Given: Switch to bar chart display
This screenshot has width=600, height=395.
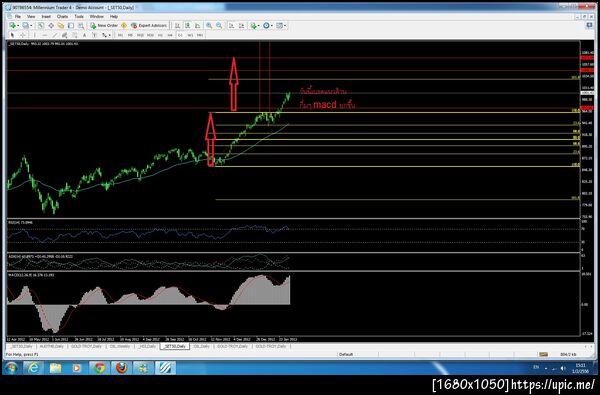Looking at the screenshot, I should point(177,26).
